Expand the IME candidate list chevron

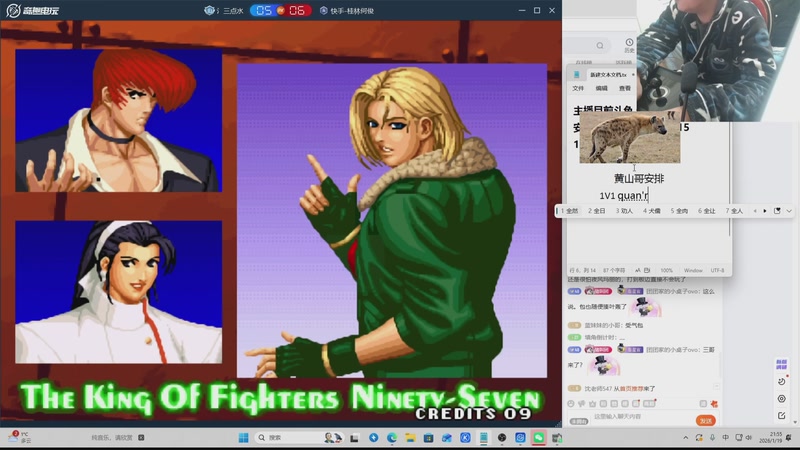click(x=789, y=211)
